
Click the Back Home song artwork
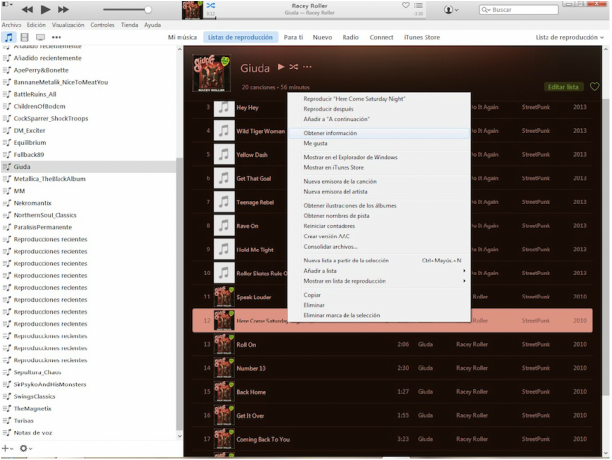coord(224,392)
